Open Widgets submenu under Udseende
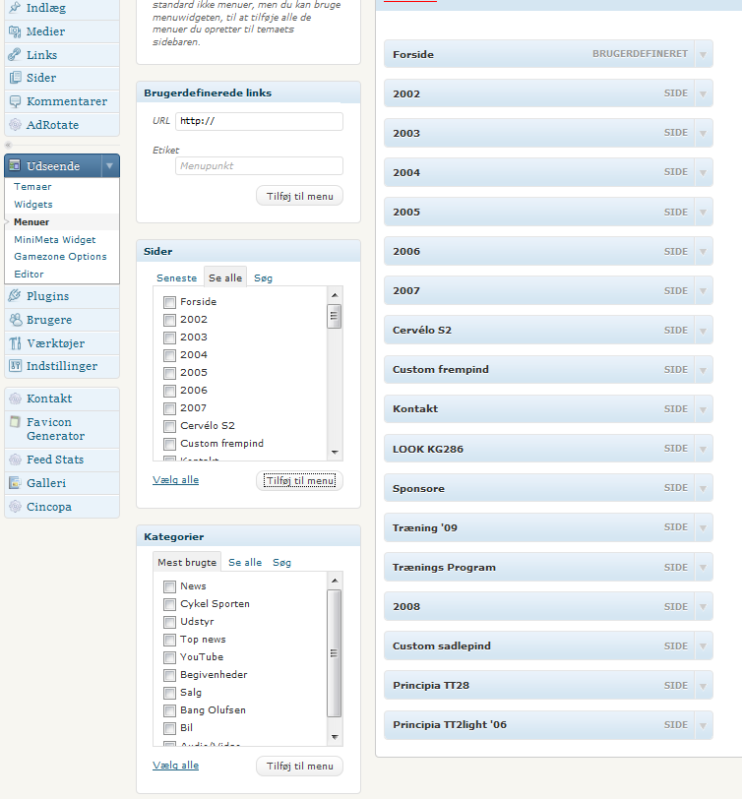The height and width of the screenshot is (799, 742). pos(33,204)
